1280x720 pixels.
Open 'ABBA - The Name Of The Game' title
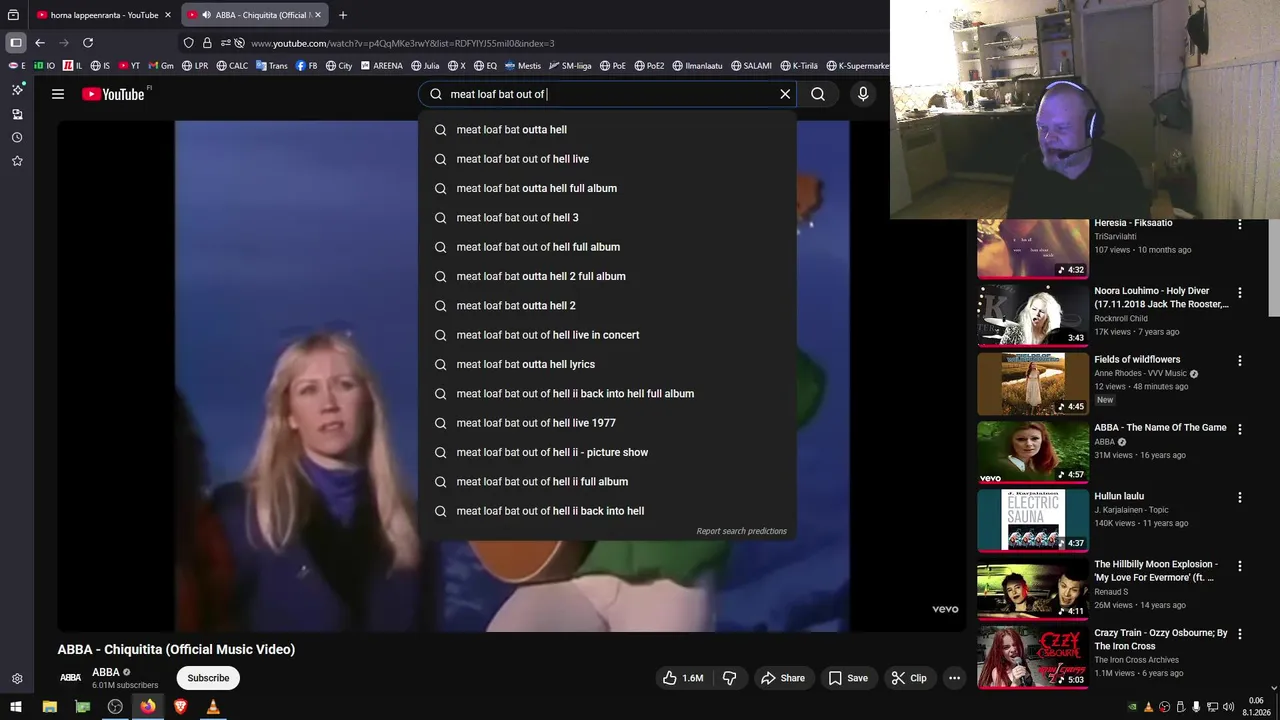[1160, 428]
